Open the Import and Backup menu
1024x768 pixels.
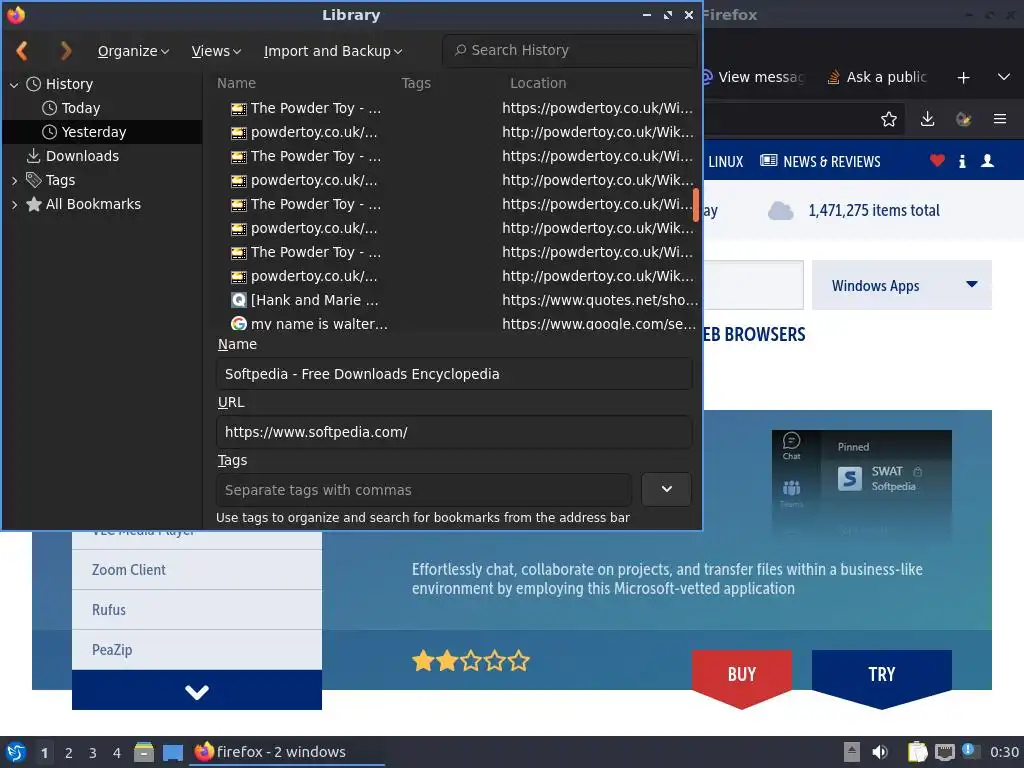click(333, 51)
